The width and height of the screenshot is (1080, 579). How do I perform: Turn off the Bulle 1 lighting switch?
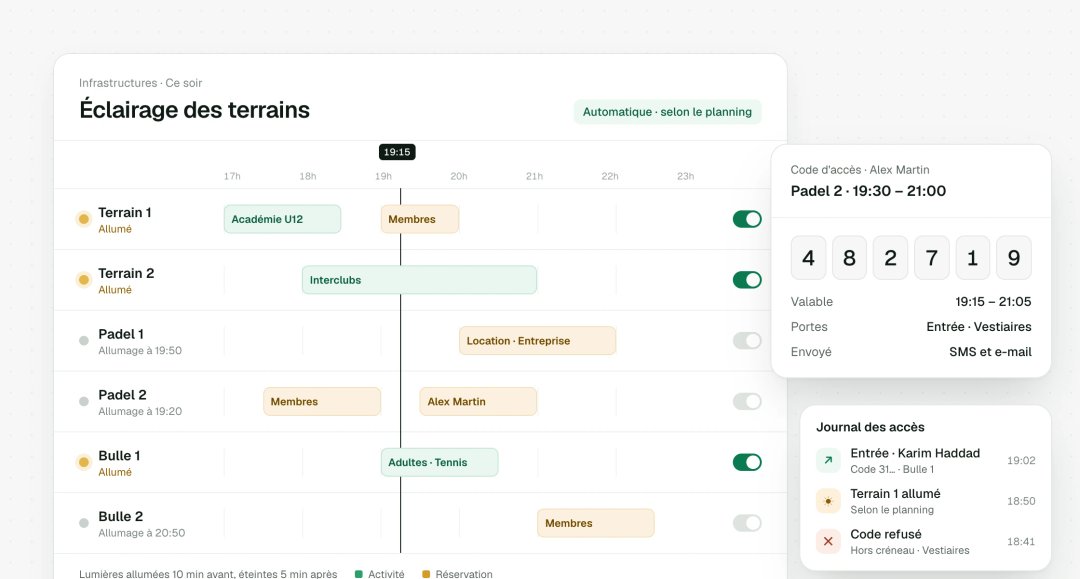[x=747, y=462]
